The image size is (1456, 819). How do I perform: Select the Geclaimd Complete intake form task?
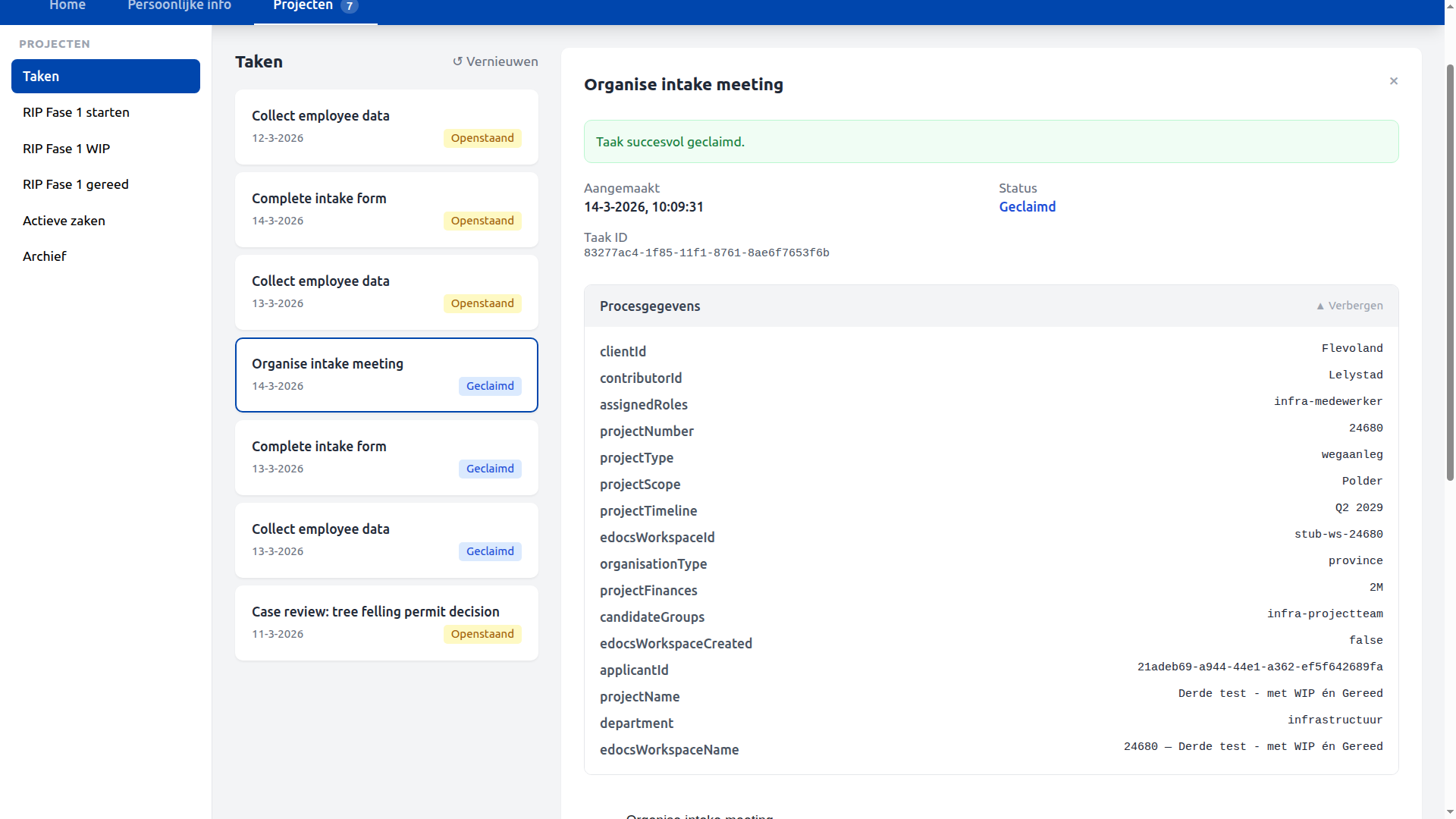pyautogui.click(x=386, y=457)
